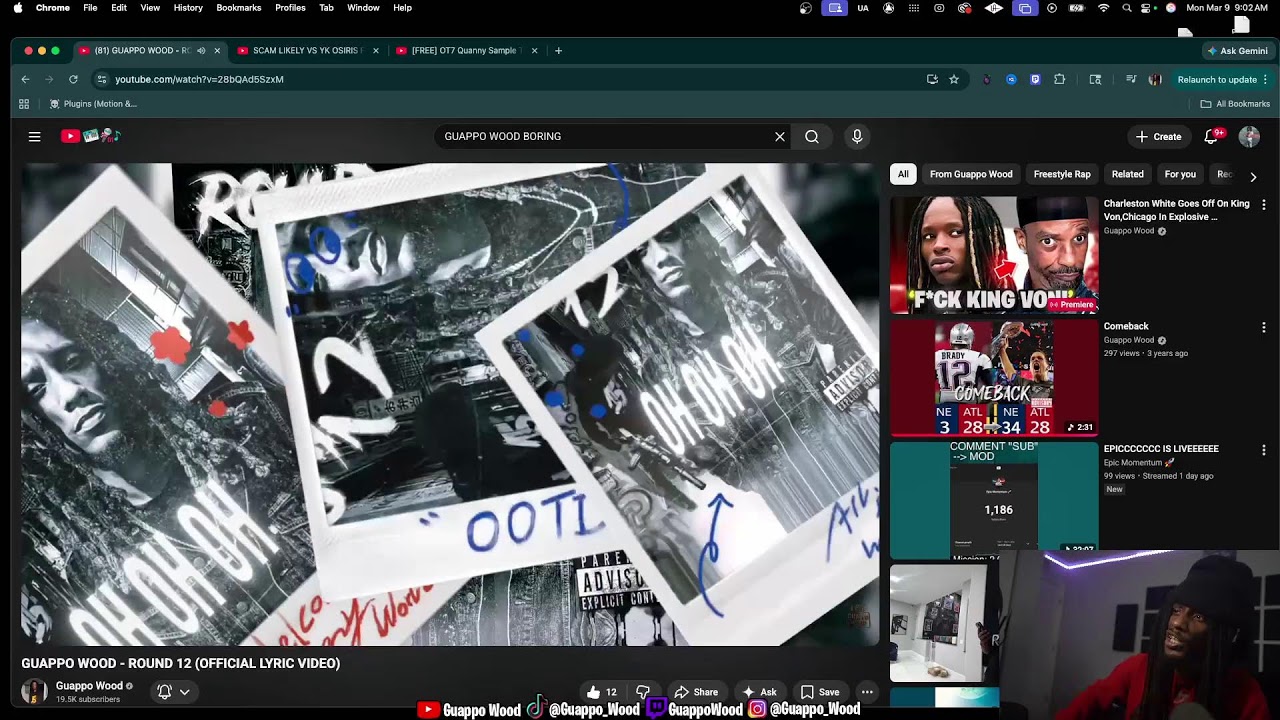Open All Bookmarks folder
This screenshot has width=1280, height=720.
(1235, 104)
